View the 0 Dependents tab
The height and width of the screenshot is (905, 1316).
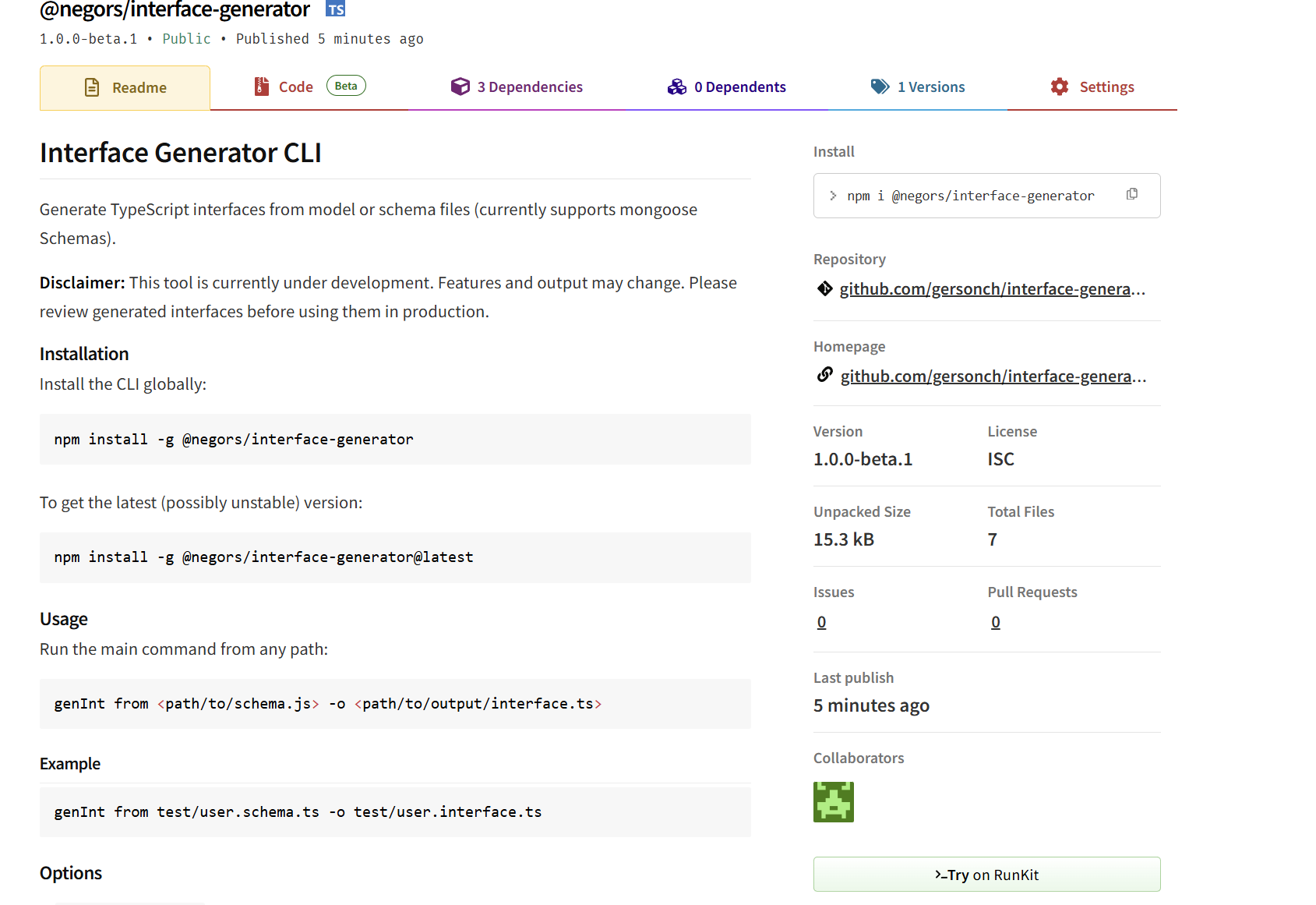pyautogui.click(x=726, y=87)
